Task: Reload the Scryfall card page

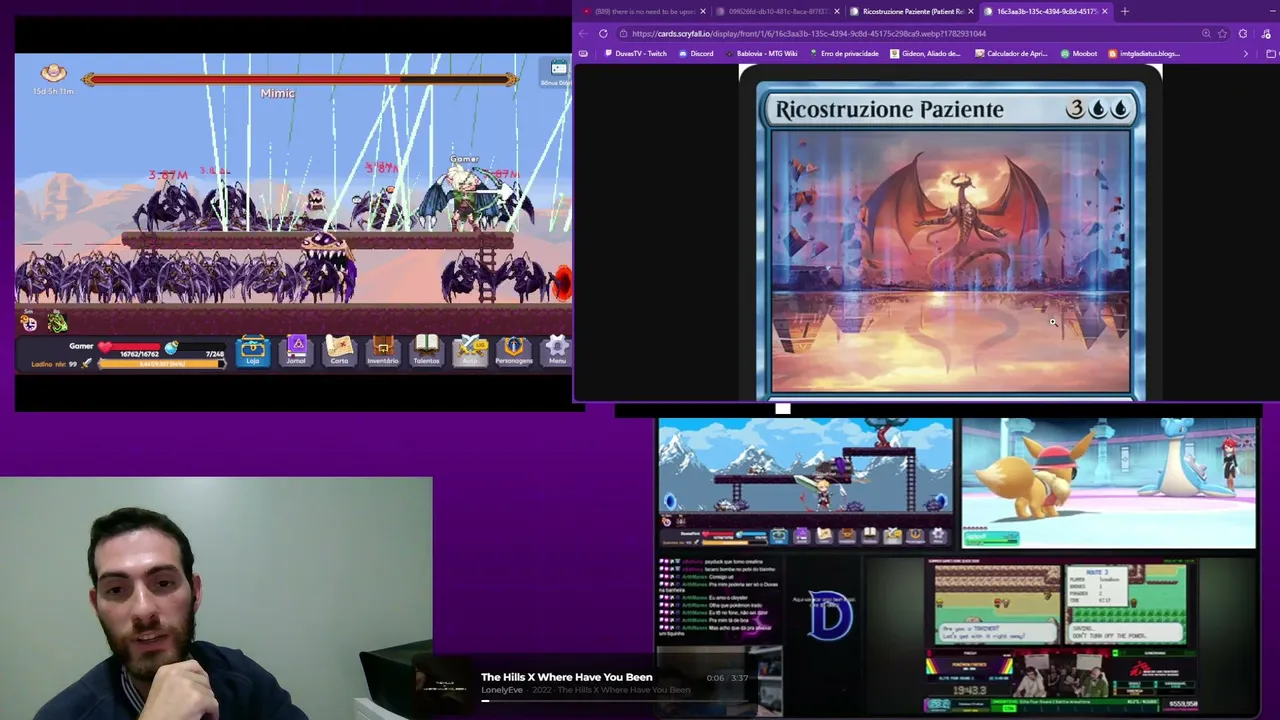Action: tap(603, 33)
